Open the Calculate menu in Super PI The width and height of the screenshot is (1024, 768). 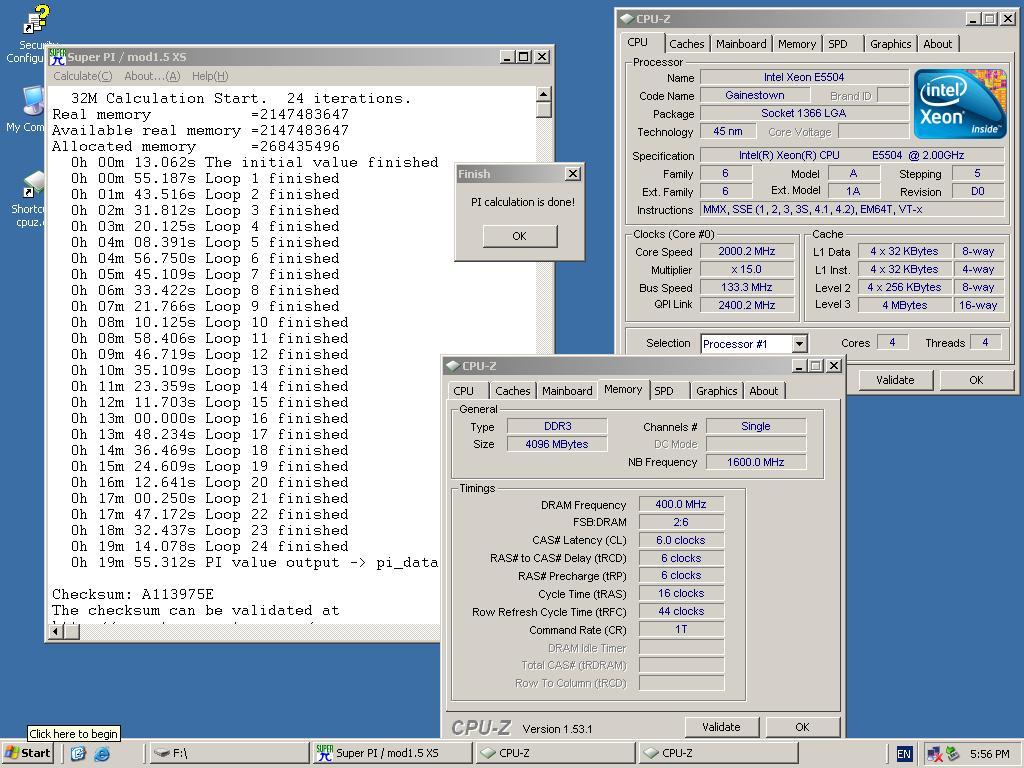click(82, 76)
